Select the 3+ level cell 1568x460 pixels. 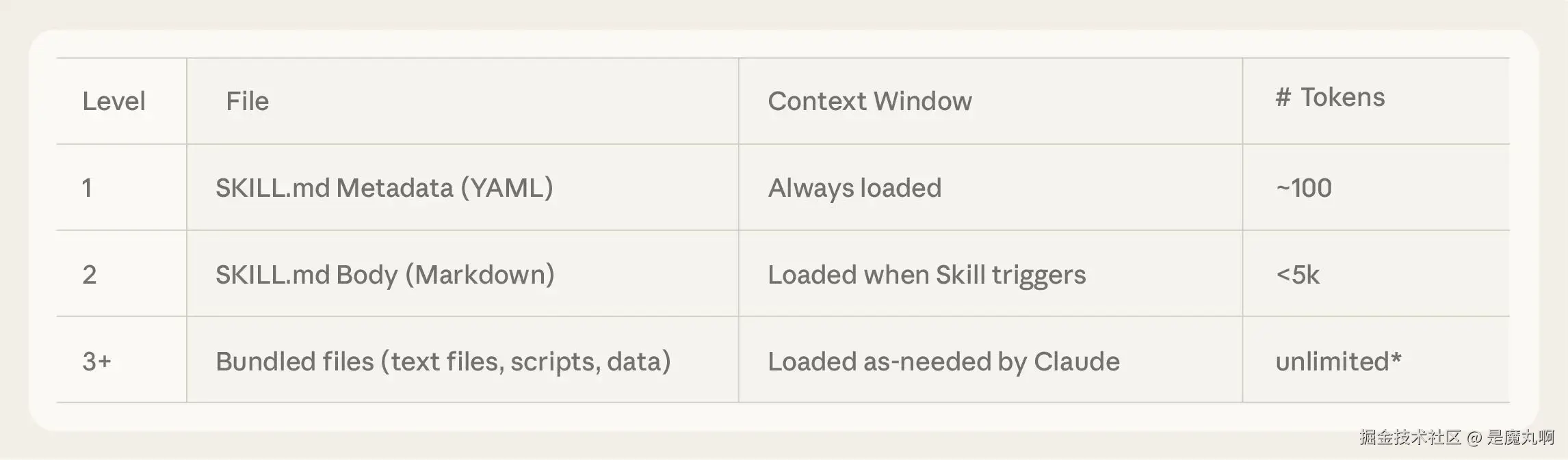pyautogui.click(x=96, y=362)
